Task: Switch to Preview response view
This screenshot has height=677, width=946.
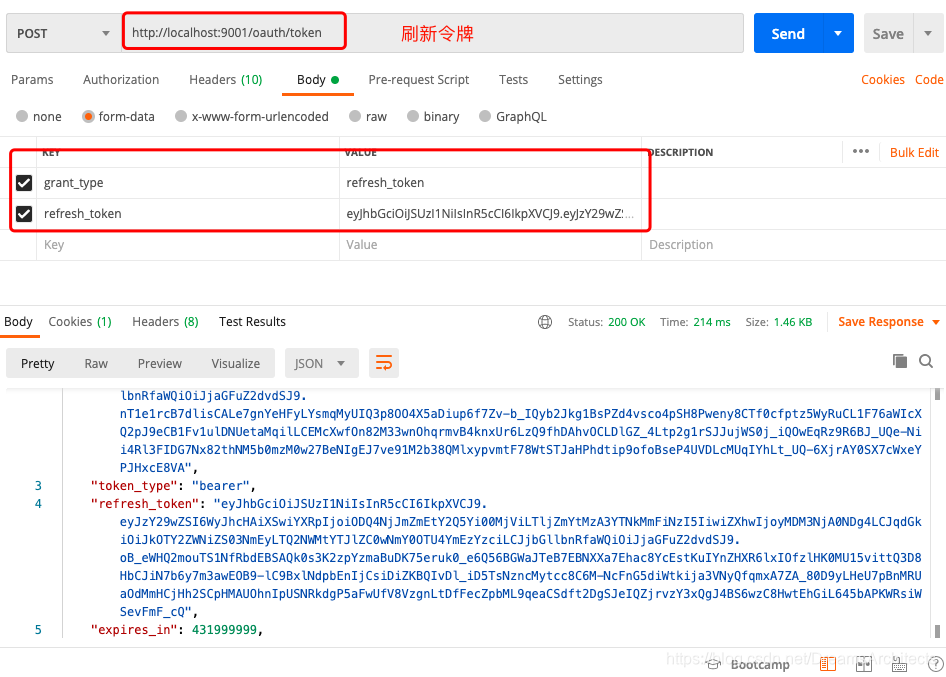Action: tap(159, 363)
